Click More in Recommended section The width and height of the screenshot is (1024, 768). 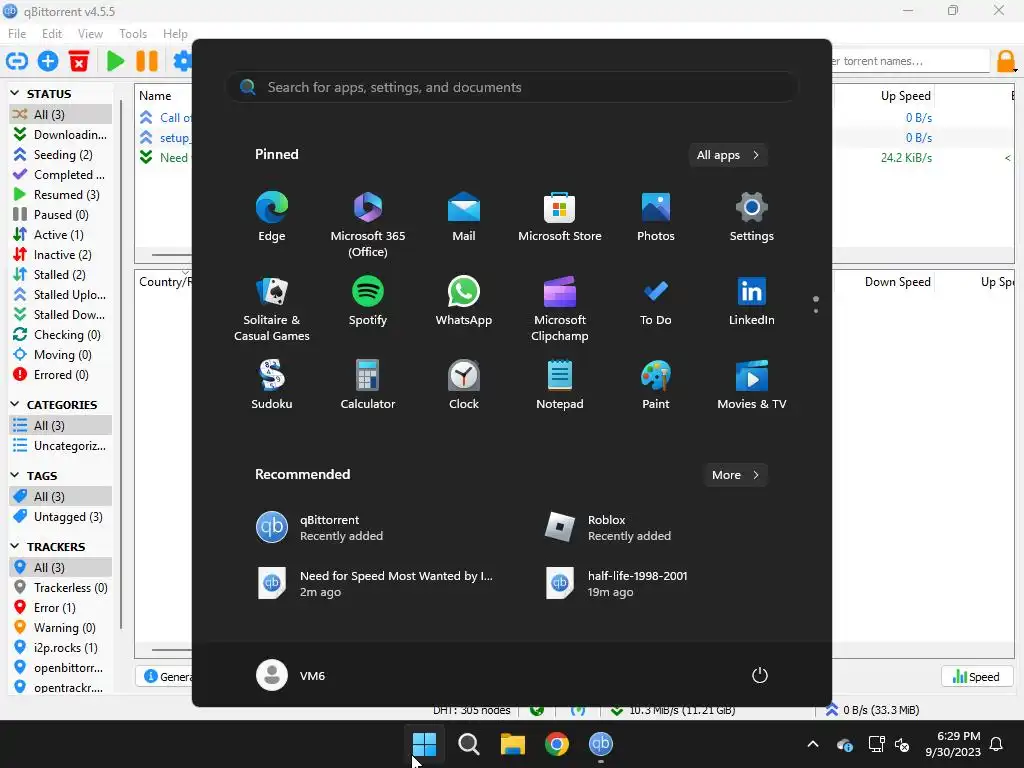[735, 475]
